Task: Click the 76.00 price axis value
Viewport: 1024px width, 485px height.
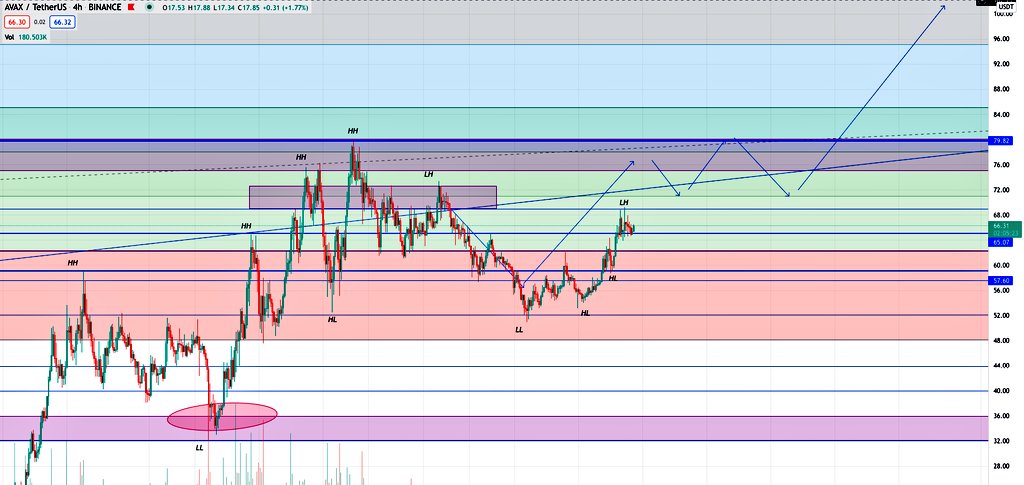Action: click(1002, 165)
